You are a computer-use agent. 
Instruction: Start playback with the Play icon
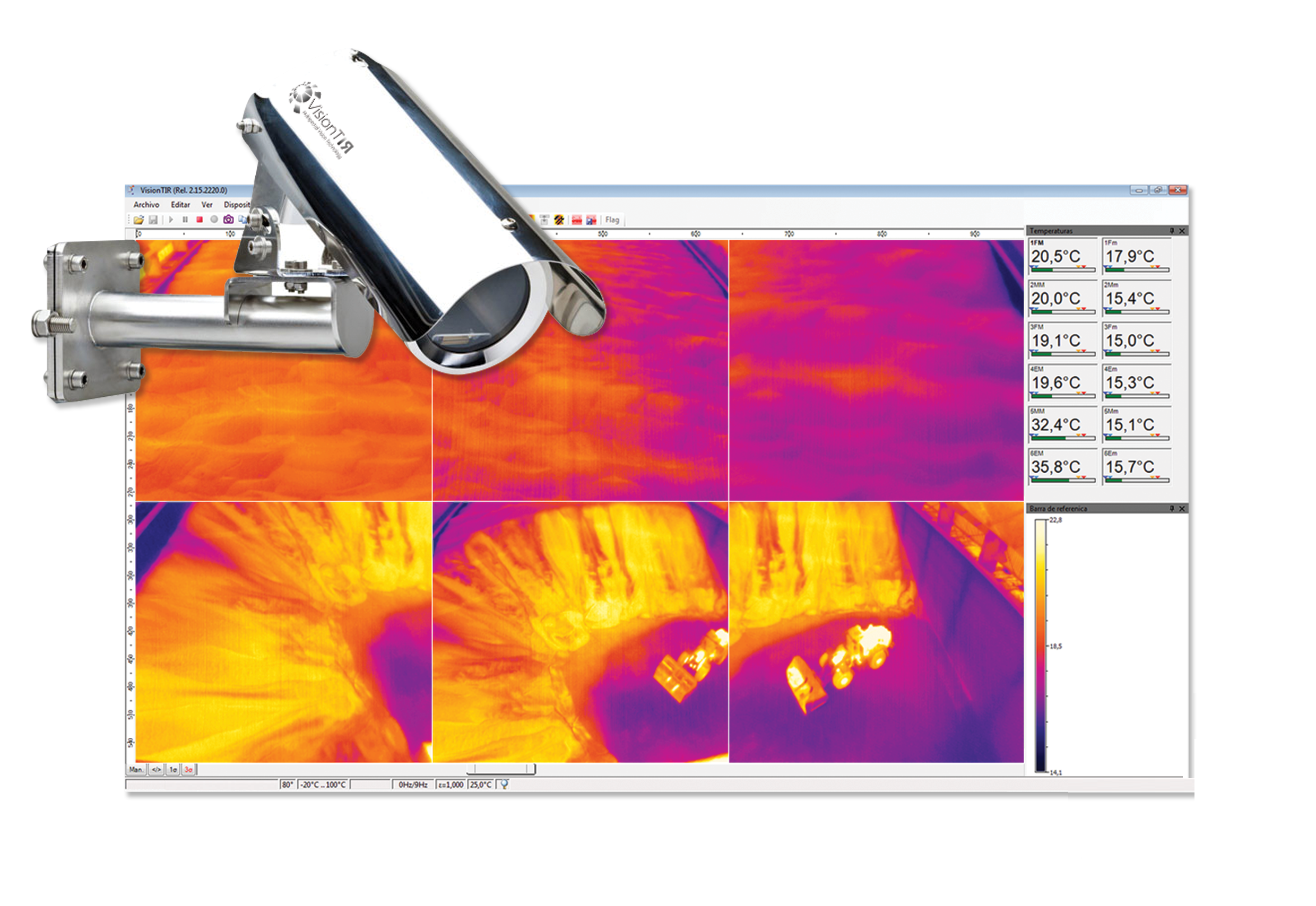[171, 220]
